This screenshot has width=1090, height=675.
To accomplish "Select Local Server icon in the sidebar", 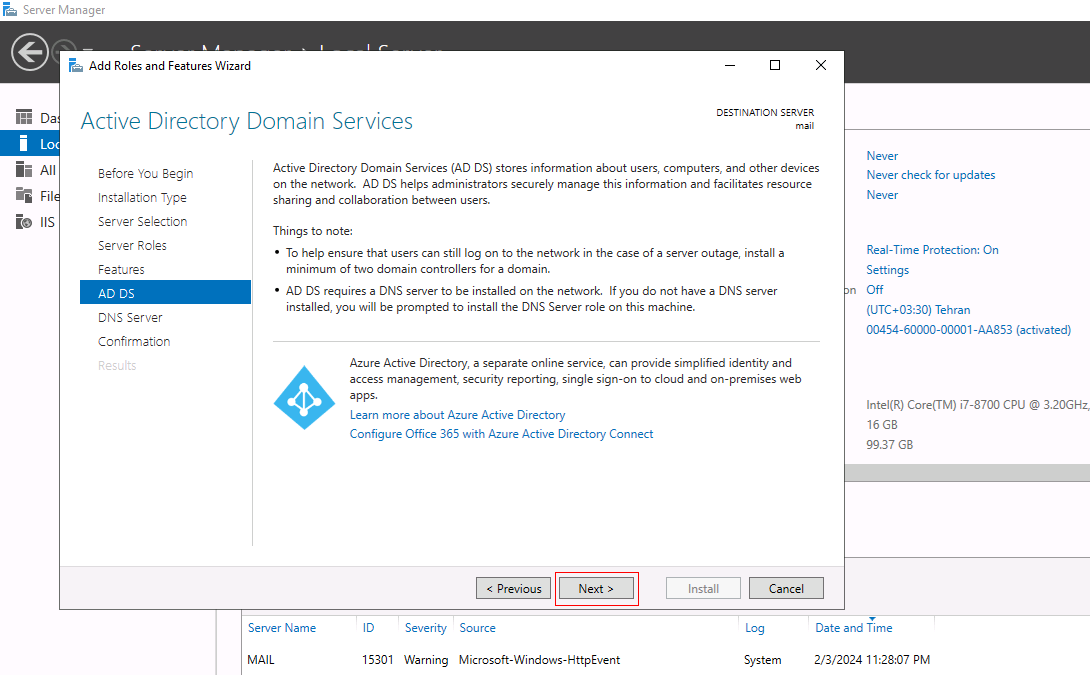I will point(24,143).
